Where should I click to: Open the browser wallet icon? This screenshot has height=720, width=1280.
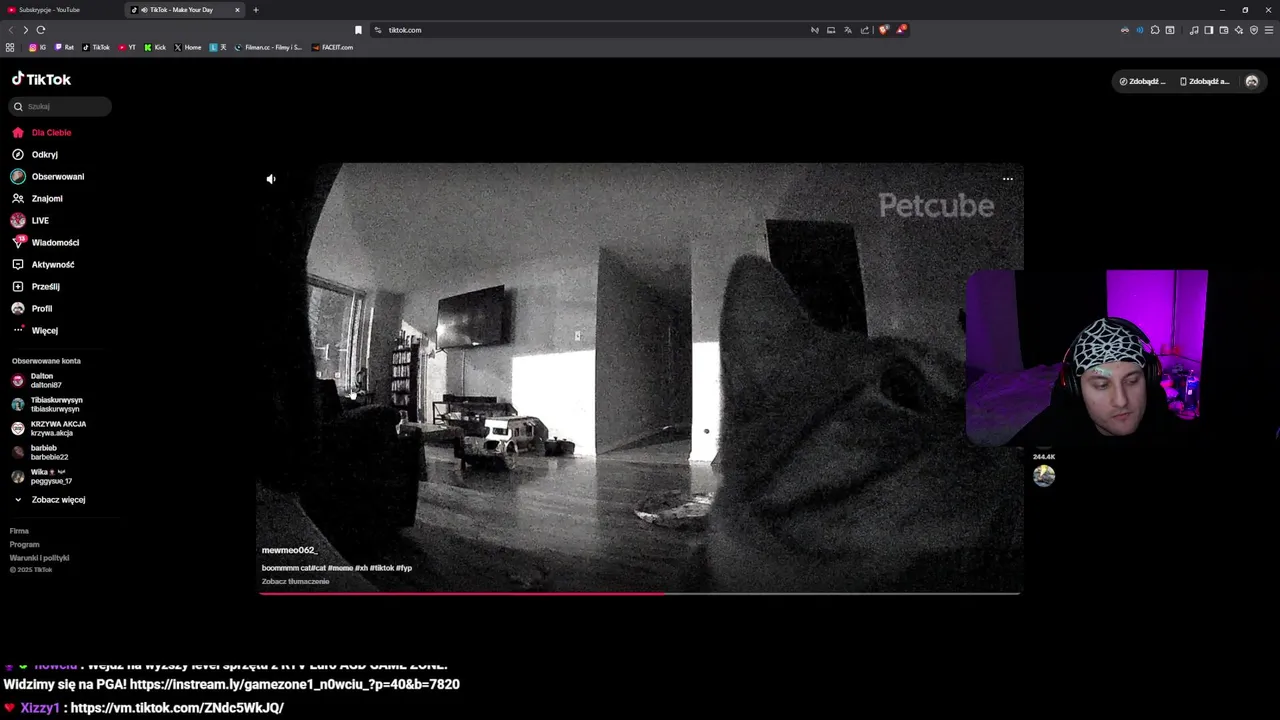point(1224,30)
